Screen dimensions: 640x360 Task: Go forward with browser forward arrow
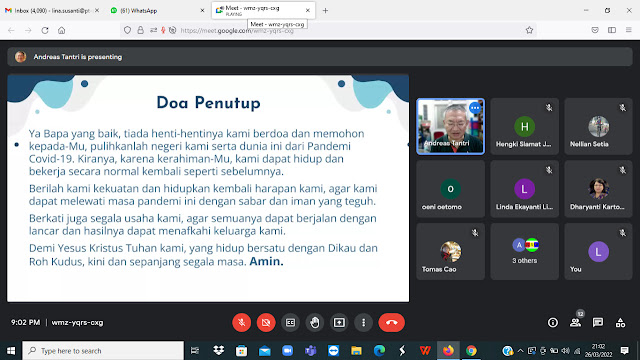click(28, 30)
